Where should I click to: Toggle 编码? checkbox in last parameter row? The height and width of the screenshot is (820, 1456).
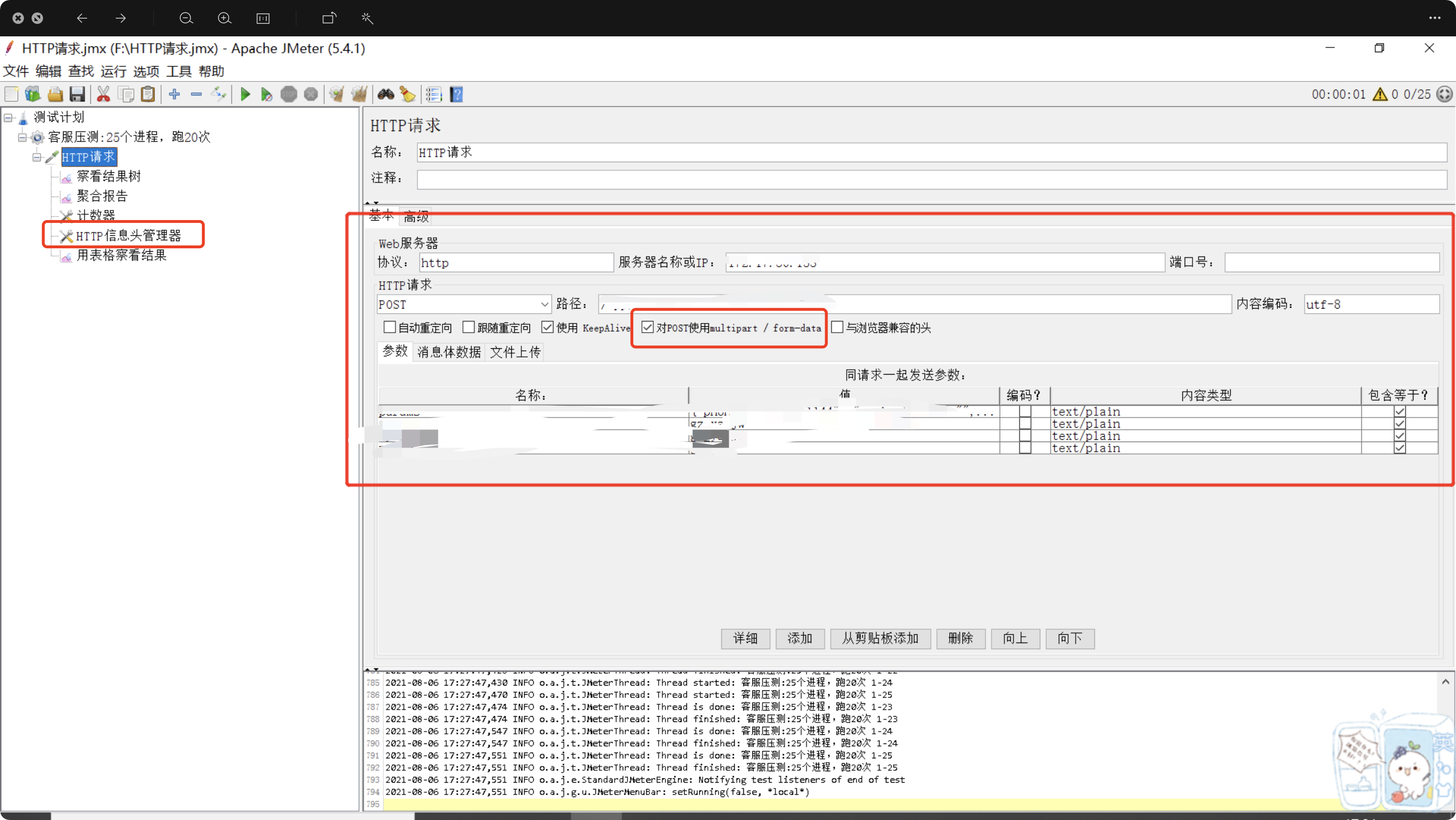(1025, 448)
